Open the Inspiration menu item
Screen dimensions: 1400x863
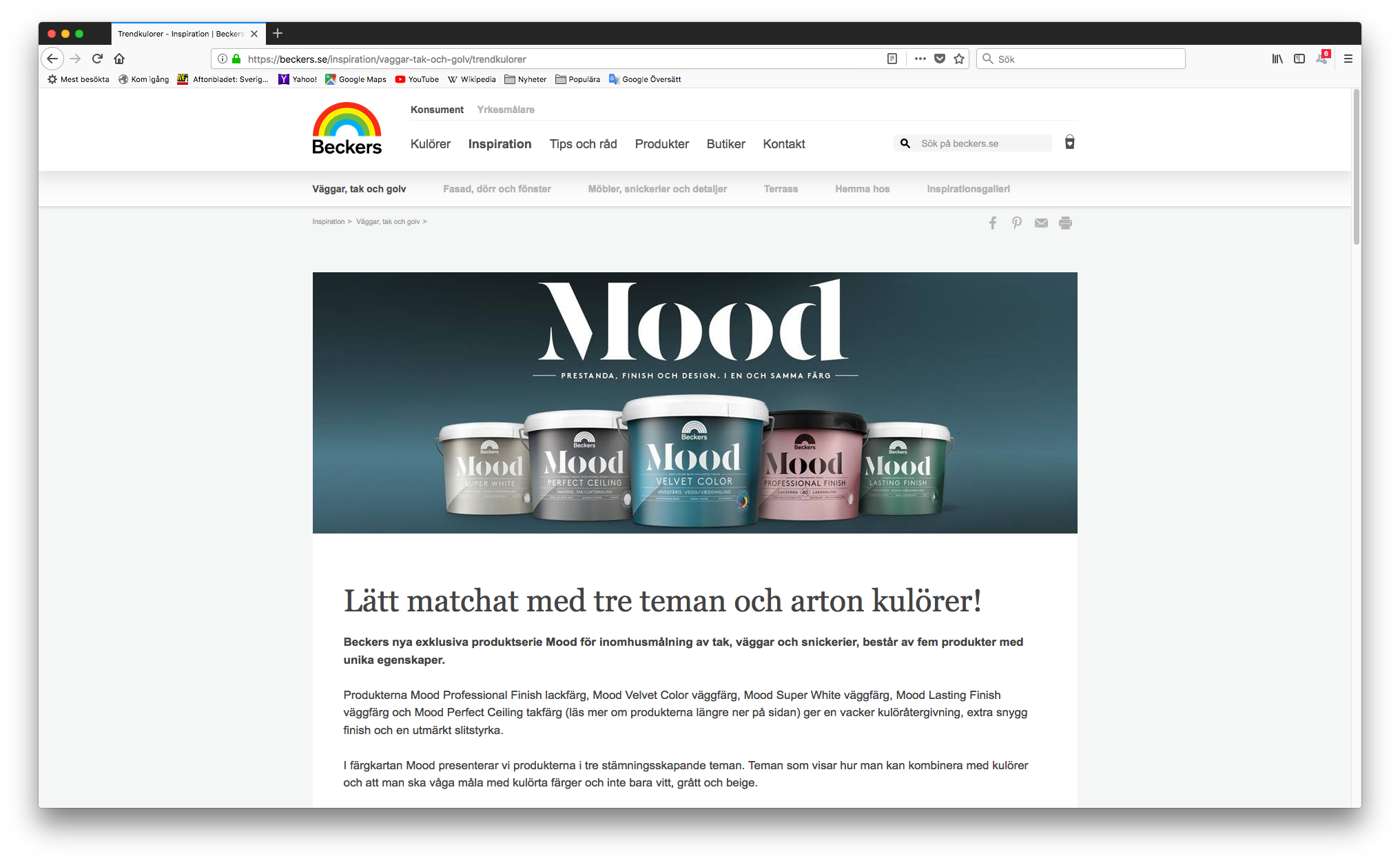pos(500,143)
